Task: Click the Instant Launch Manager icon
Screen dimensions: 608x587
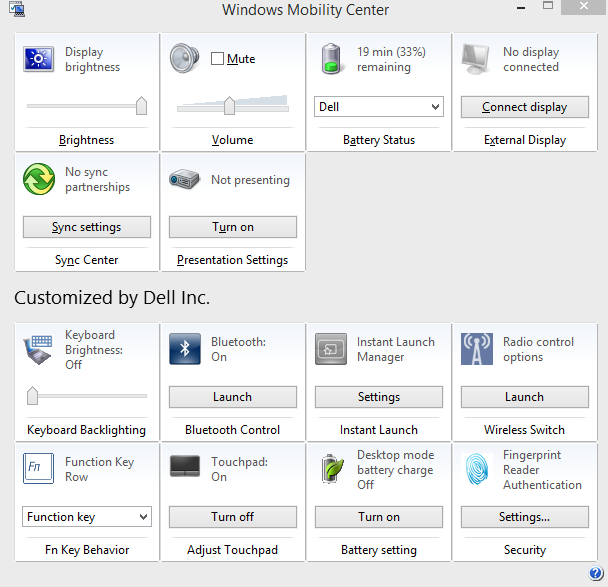Action: tap(331, 349)
